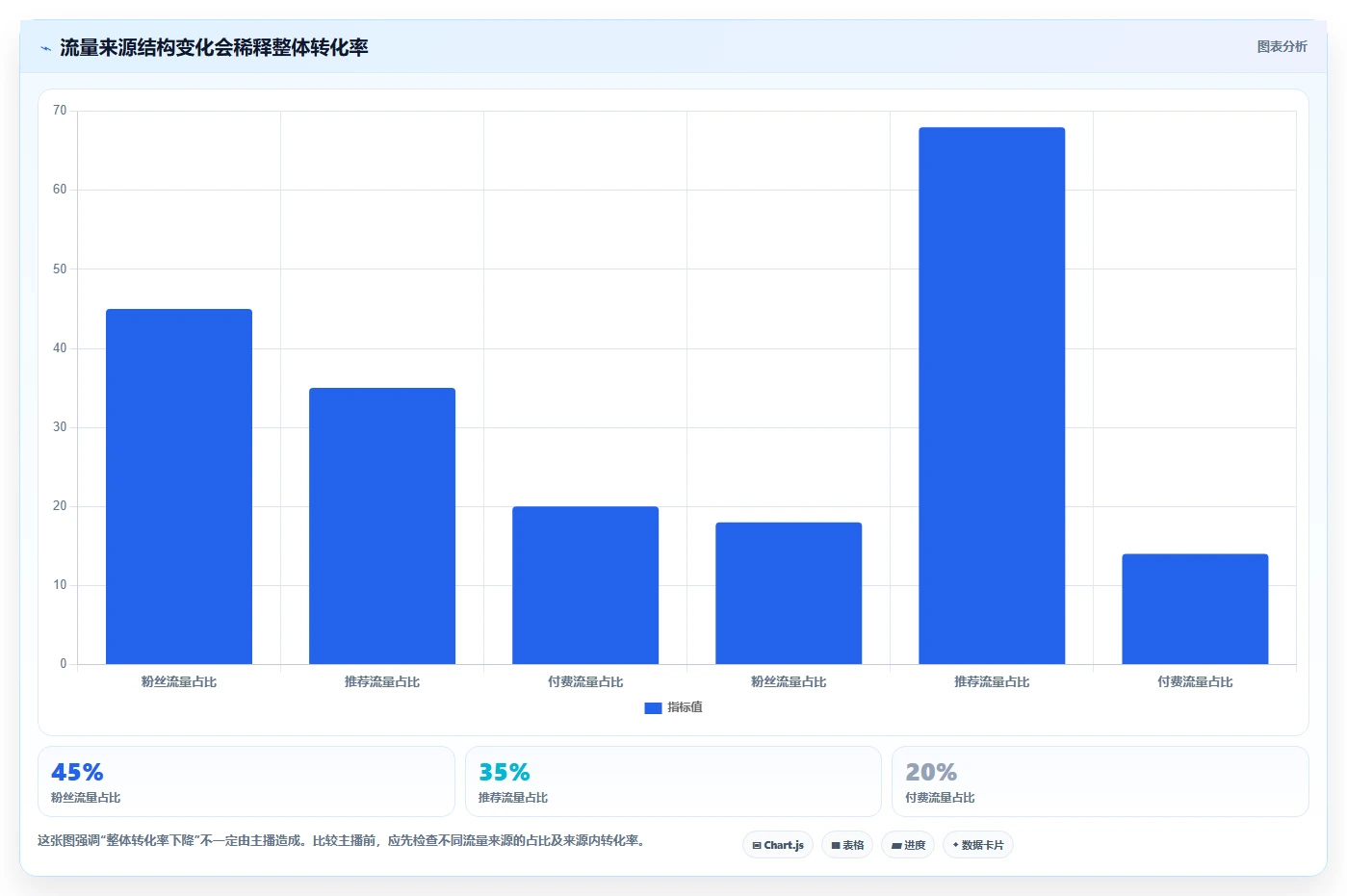Click the 20% value text

(x=931, y=772)
